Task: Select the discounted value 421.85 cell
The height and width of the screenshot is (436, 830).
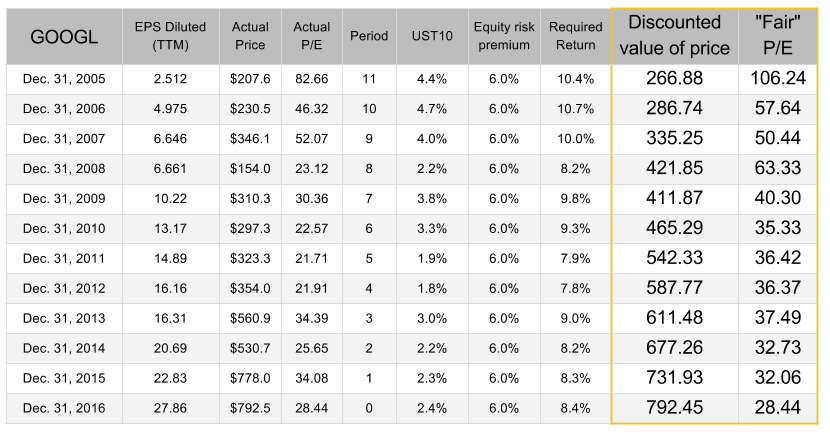Action: (675, 168)
